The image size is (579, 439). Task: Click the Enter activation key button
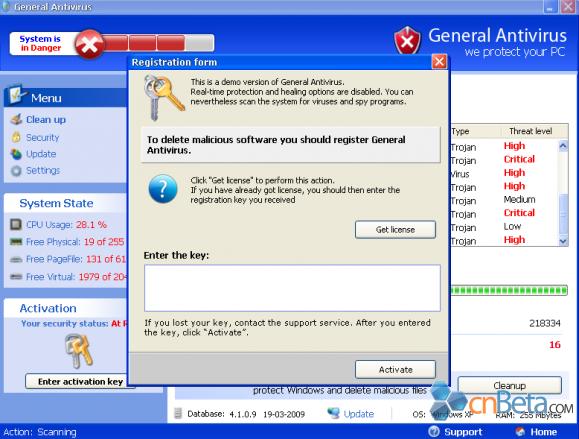coord(80,381)
